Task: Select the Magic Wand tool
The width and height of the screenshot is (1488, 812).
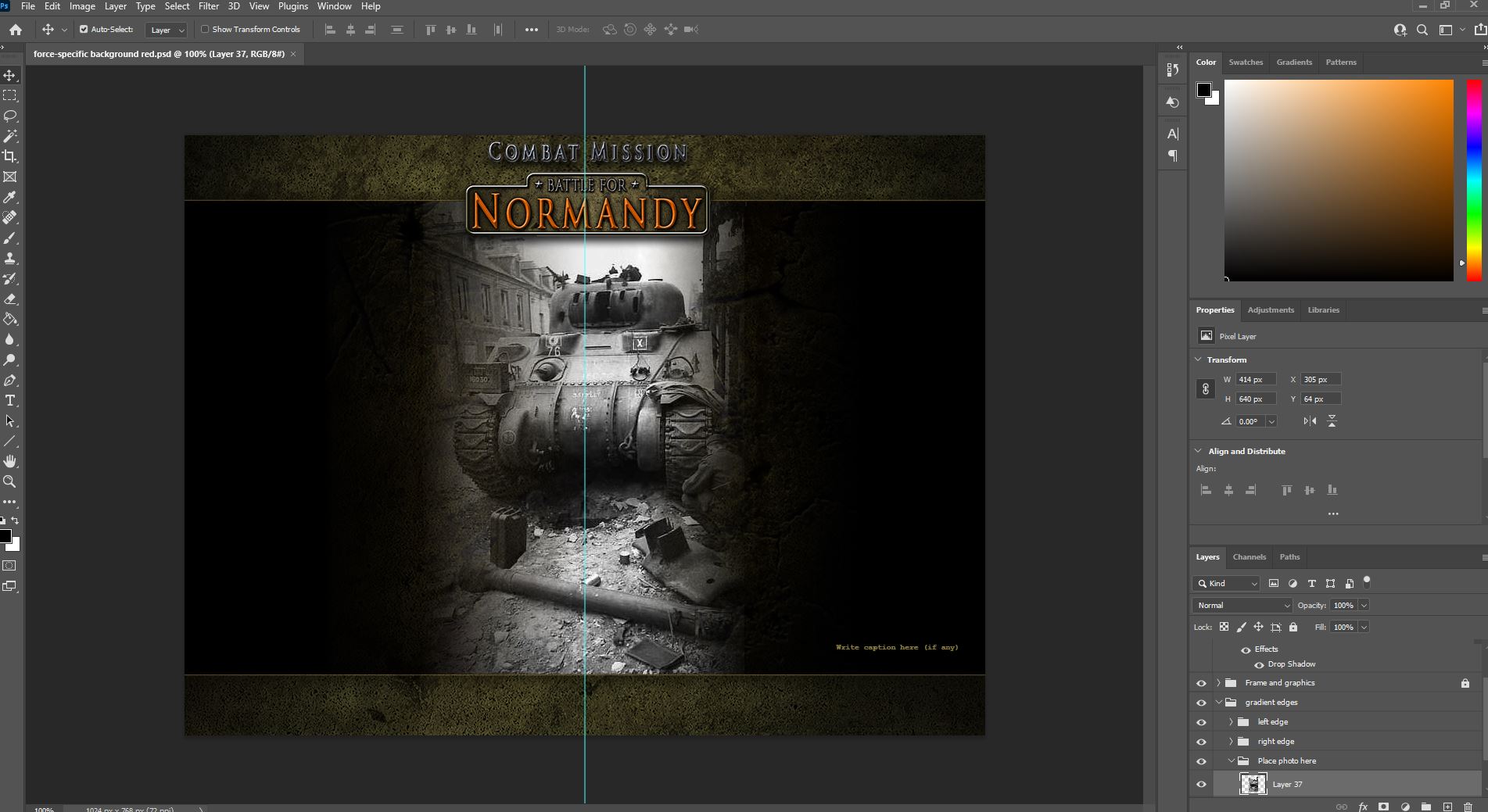Action: click(10, 136)
